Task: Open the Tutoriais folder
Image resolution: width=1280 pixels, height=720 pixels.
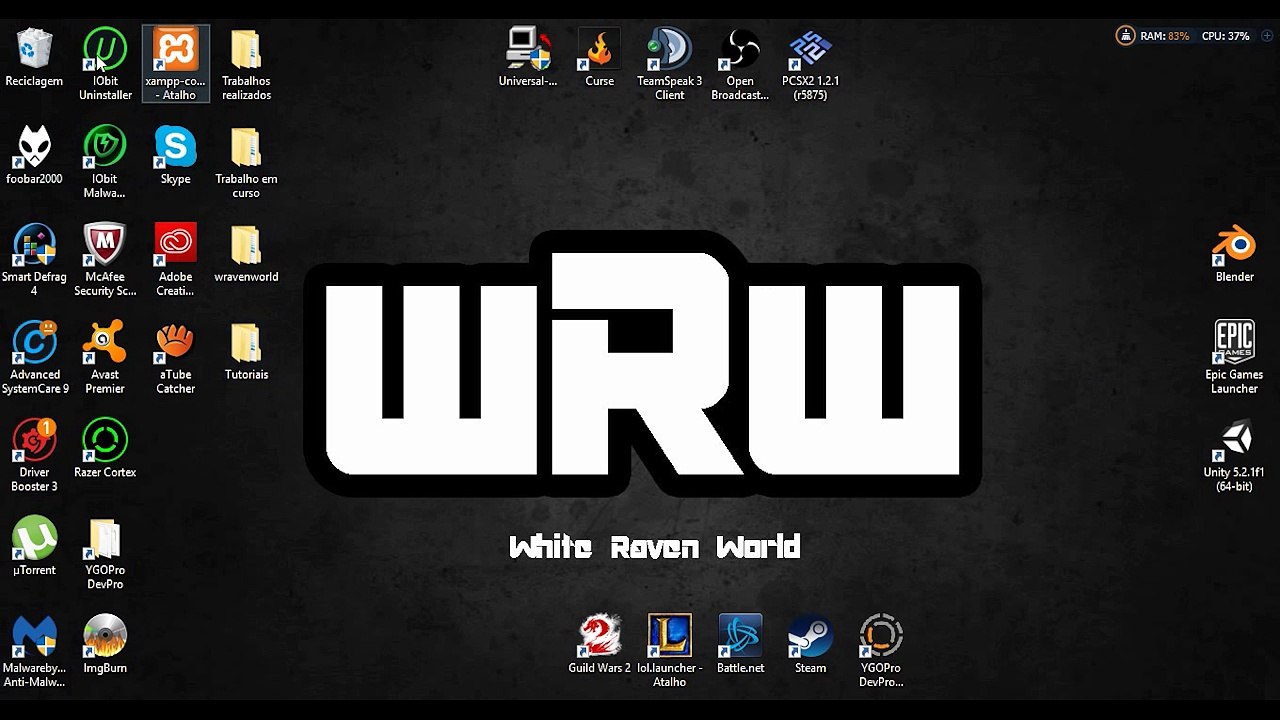Action: 246,352
